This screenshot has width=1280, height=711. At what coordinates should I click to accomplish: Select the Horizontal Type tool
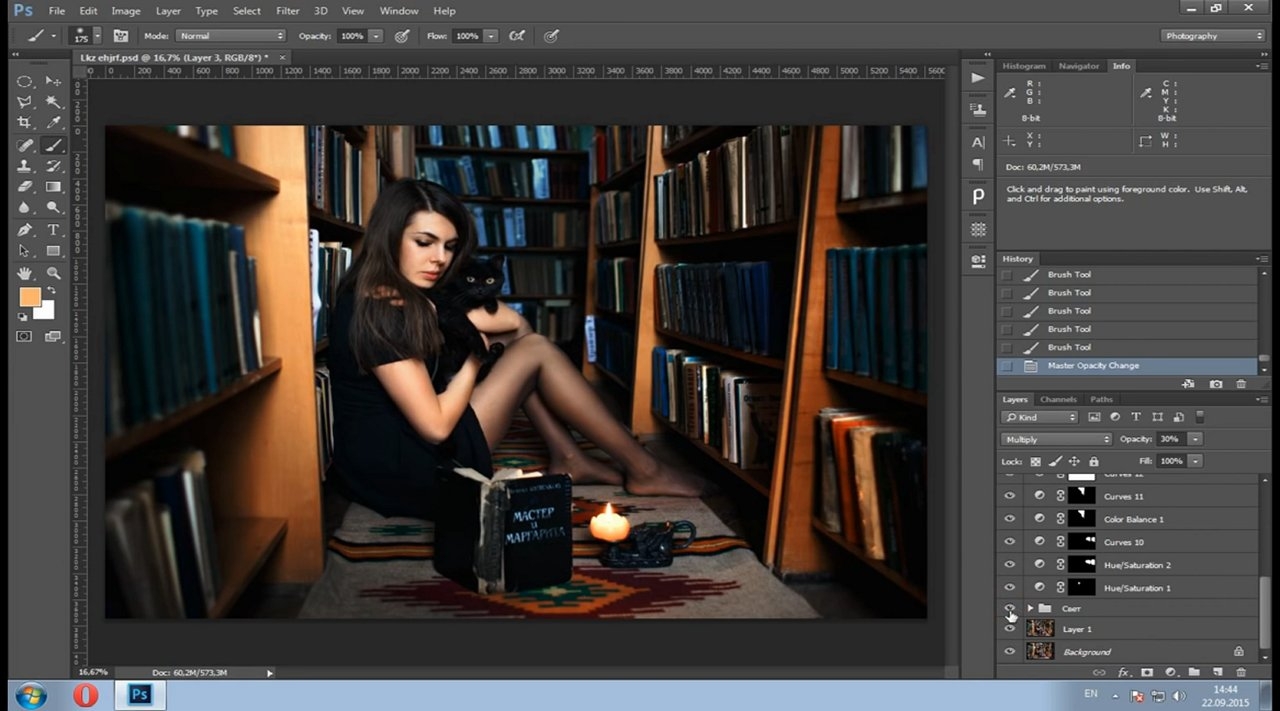pyautogui.click(x=53, y=230)
